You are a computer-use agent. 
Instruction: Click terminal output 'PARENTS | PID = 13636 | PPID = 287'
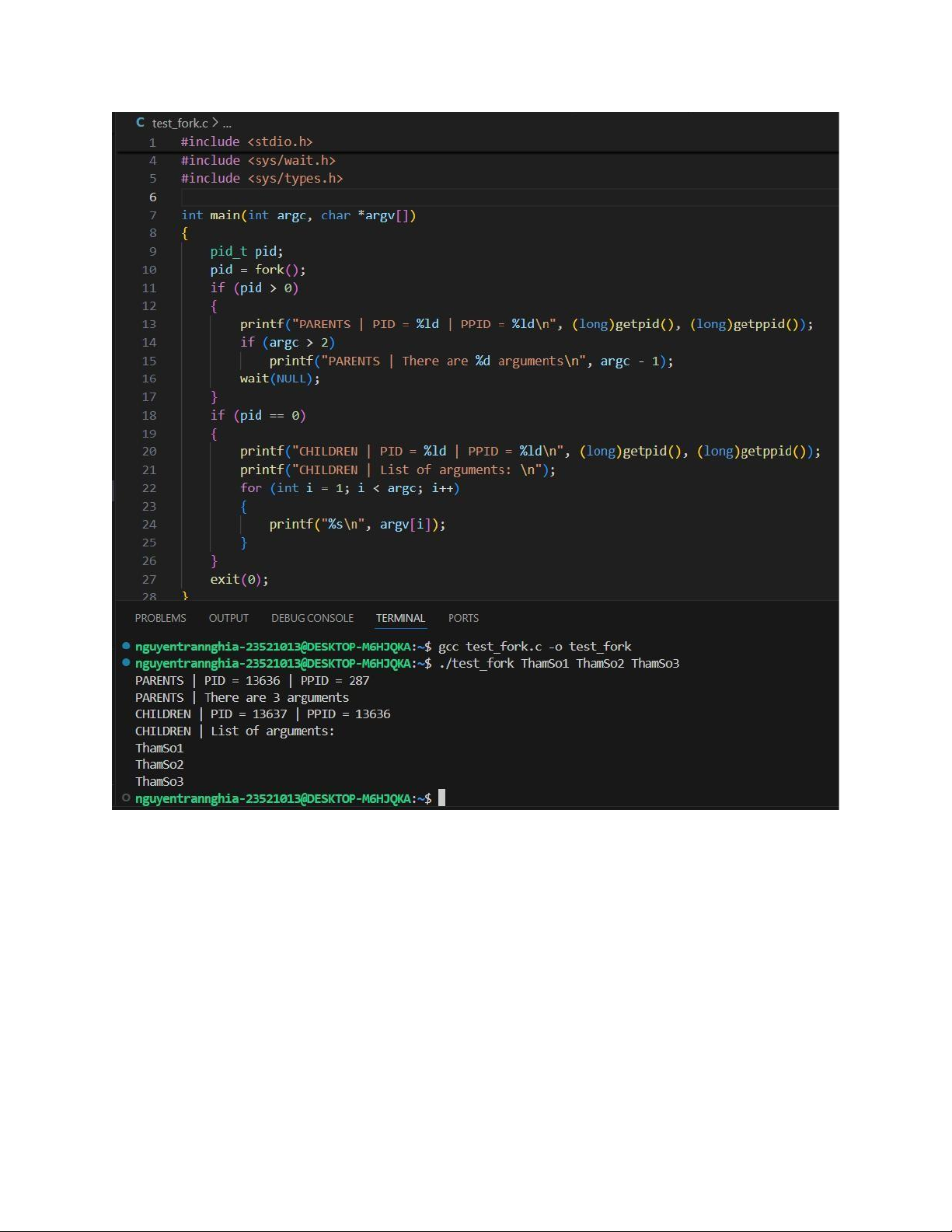click(253, 681)
